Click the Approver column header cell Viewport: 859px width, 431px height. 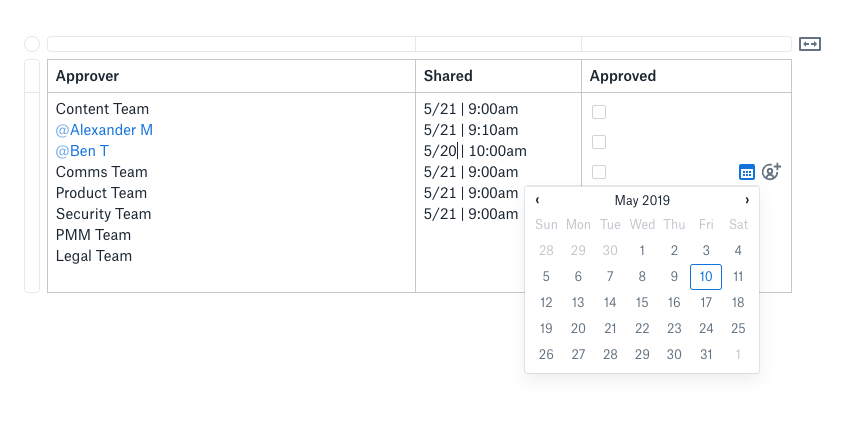pos(231,76)
